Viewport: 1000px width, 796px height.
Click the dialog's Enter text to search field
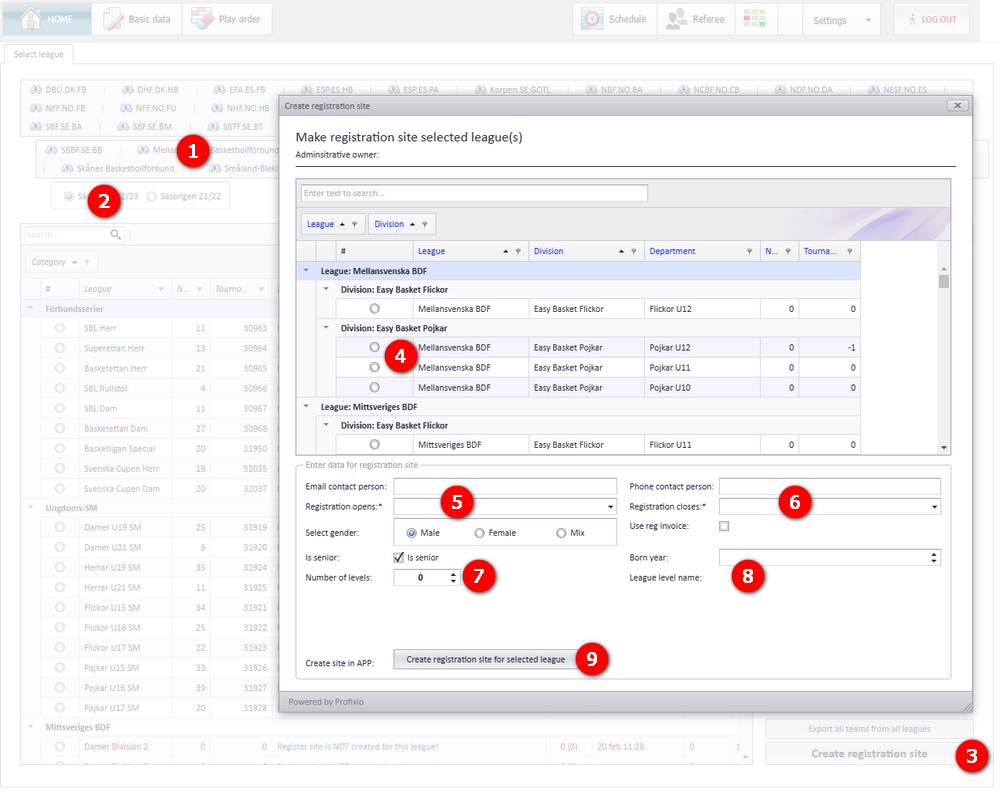point(474,193)
